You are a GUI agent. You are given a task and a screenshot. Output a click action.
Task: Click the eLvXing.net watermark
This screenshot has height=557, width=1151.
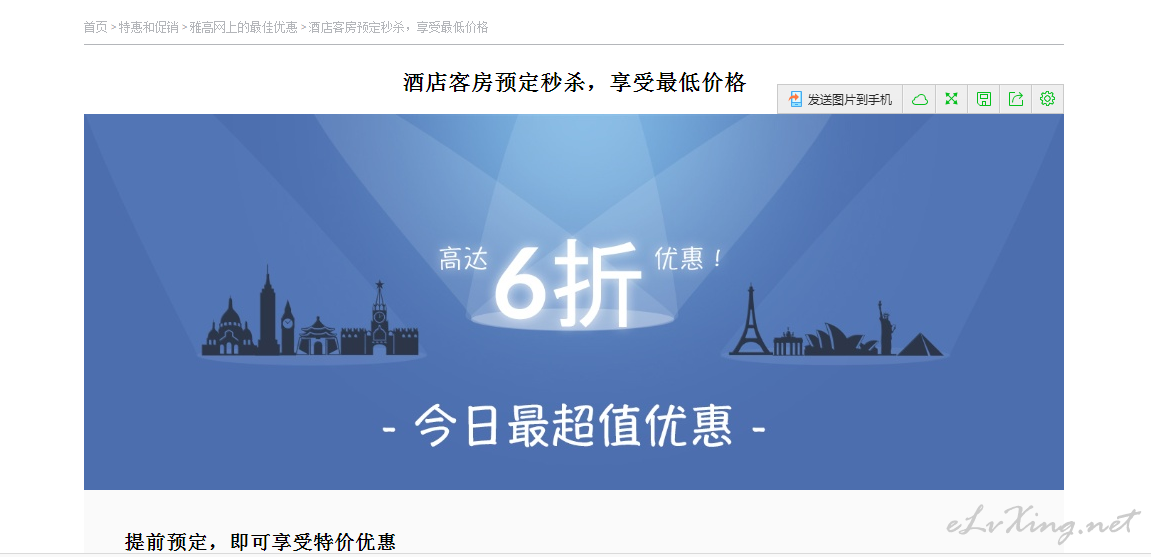click(1042, 523)
